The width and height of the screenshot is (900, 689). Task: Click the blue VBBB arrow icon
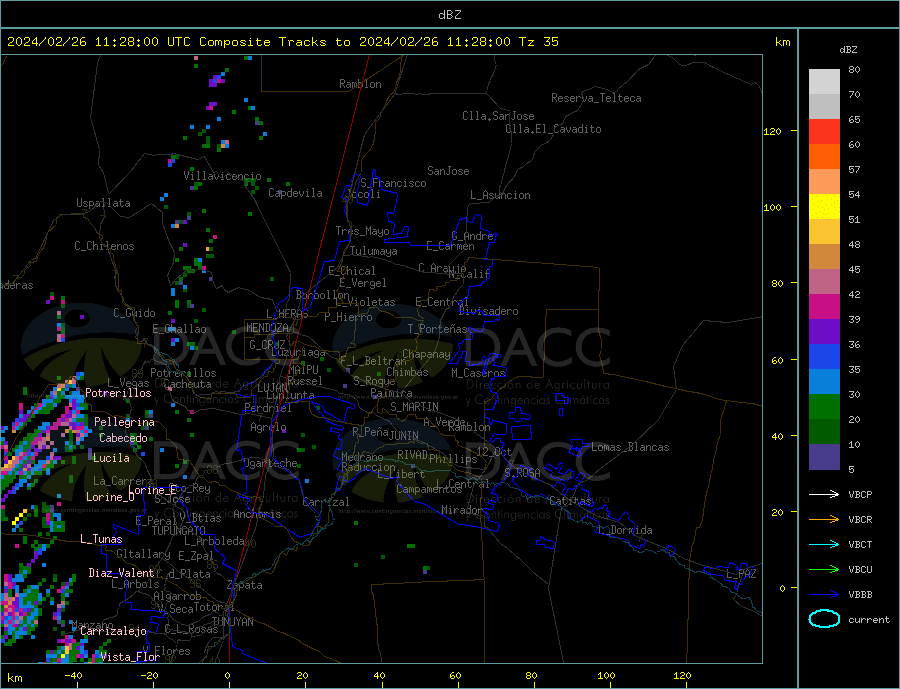pos(824,594)
